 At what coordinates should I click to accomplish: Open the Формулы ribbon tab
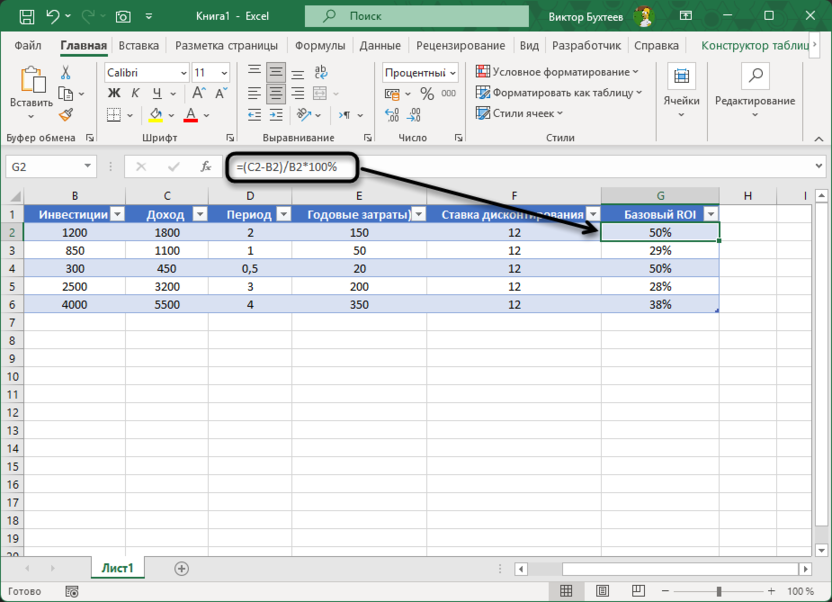pos(320,45)
